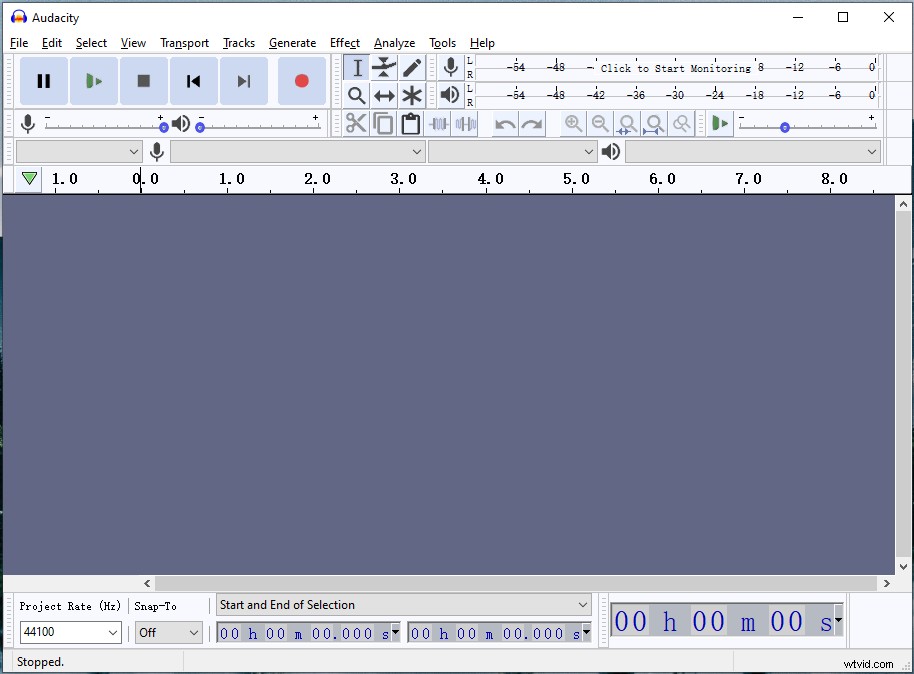Viewport: 914px width, 674px height.
Task: Open the Effect menu
Action: (345, 43)
